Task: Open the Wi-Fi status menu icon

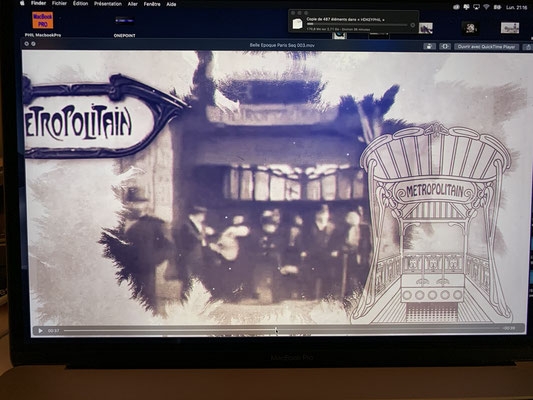Action: click(486, 7)
